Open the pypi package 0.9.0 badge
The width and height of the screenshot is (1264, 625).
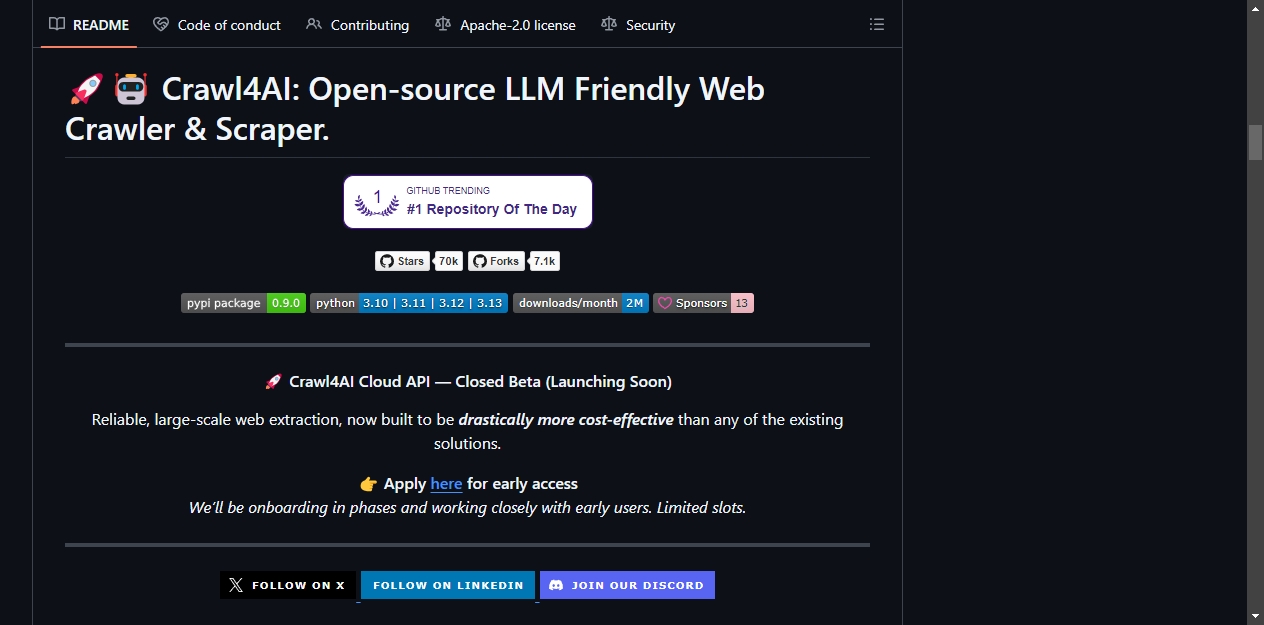(x=243, y=303)
